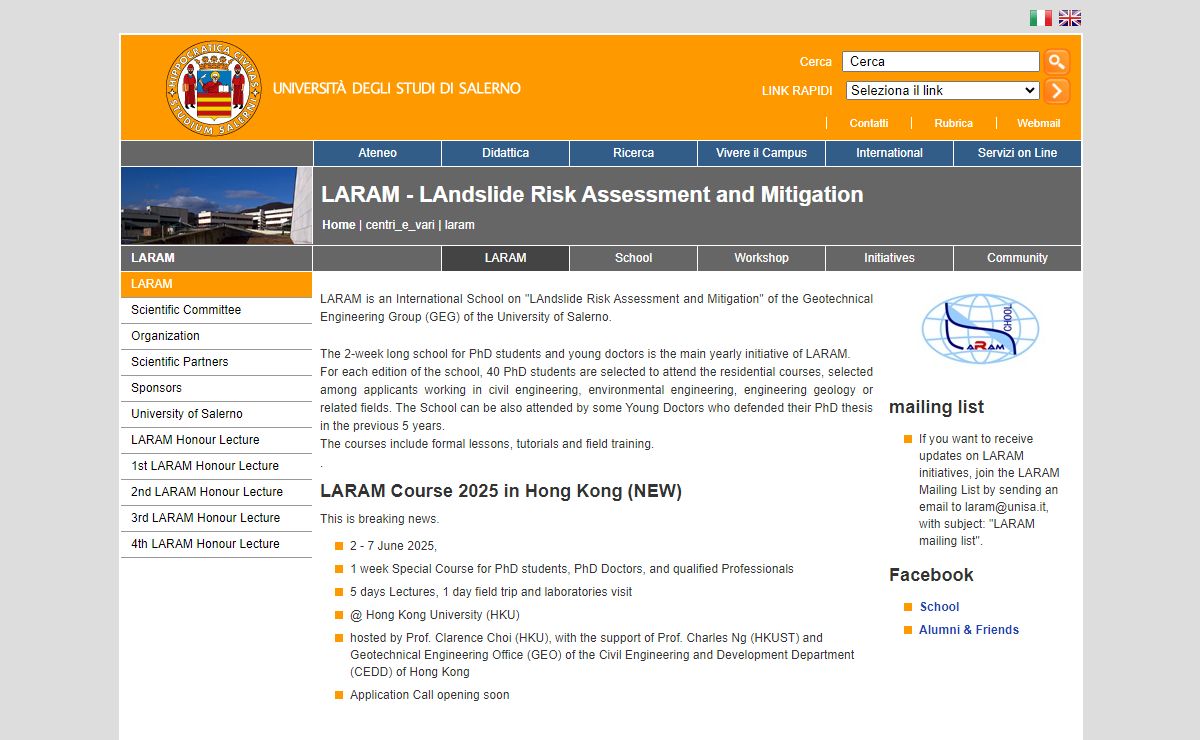Open 1st LARAM Honour Lecture
The image size is (1200, 740).
216,466
